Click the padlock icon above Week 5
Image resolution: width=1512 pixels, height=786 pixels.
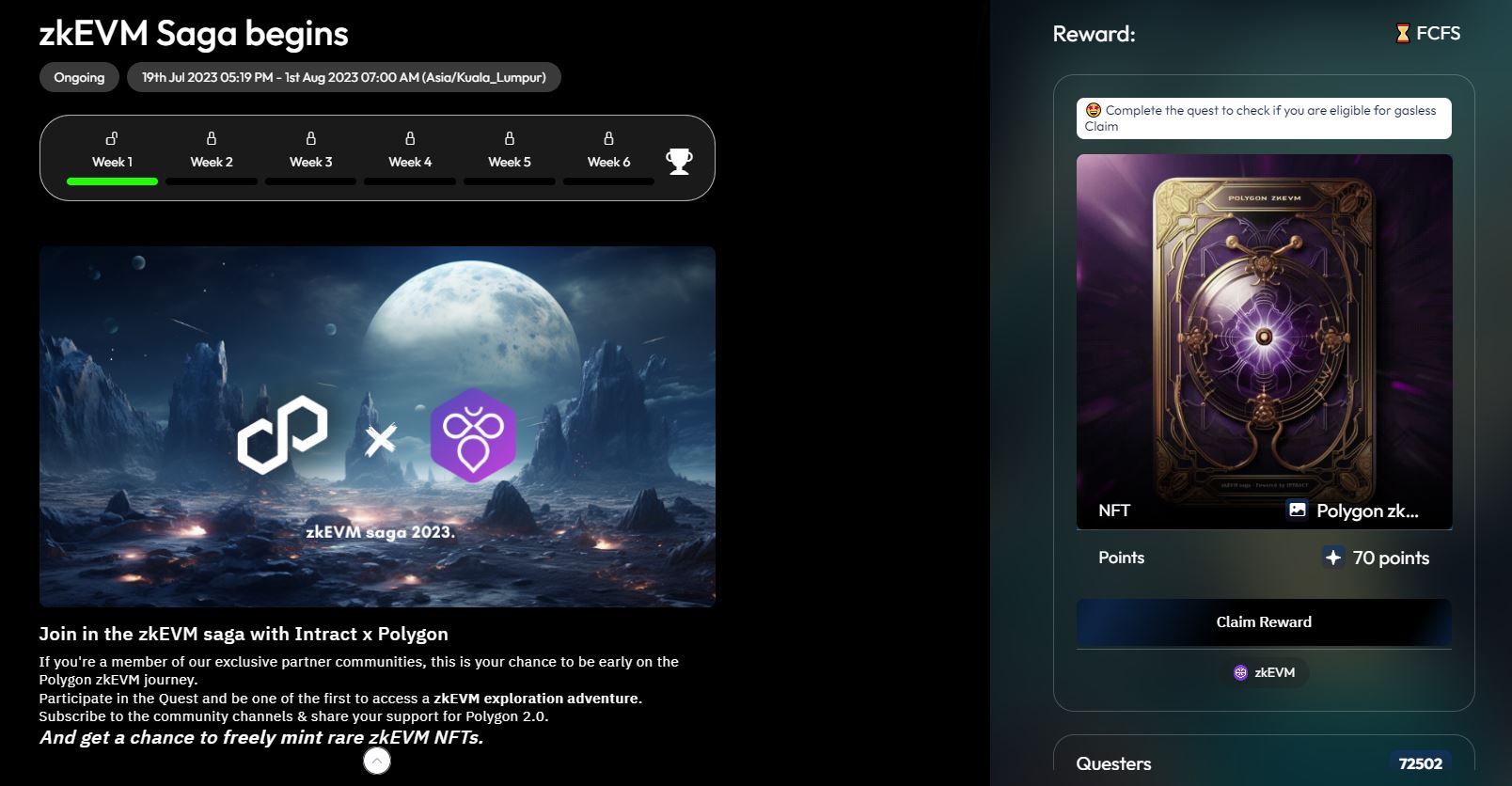coord(510,138)
